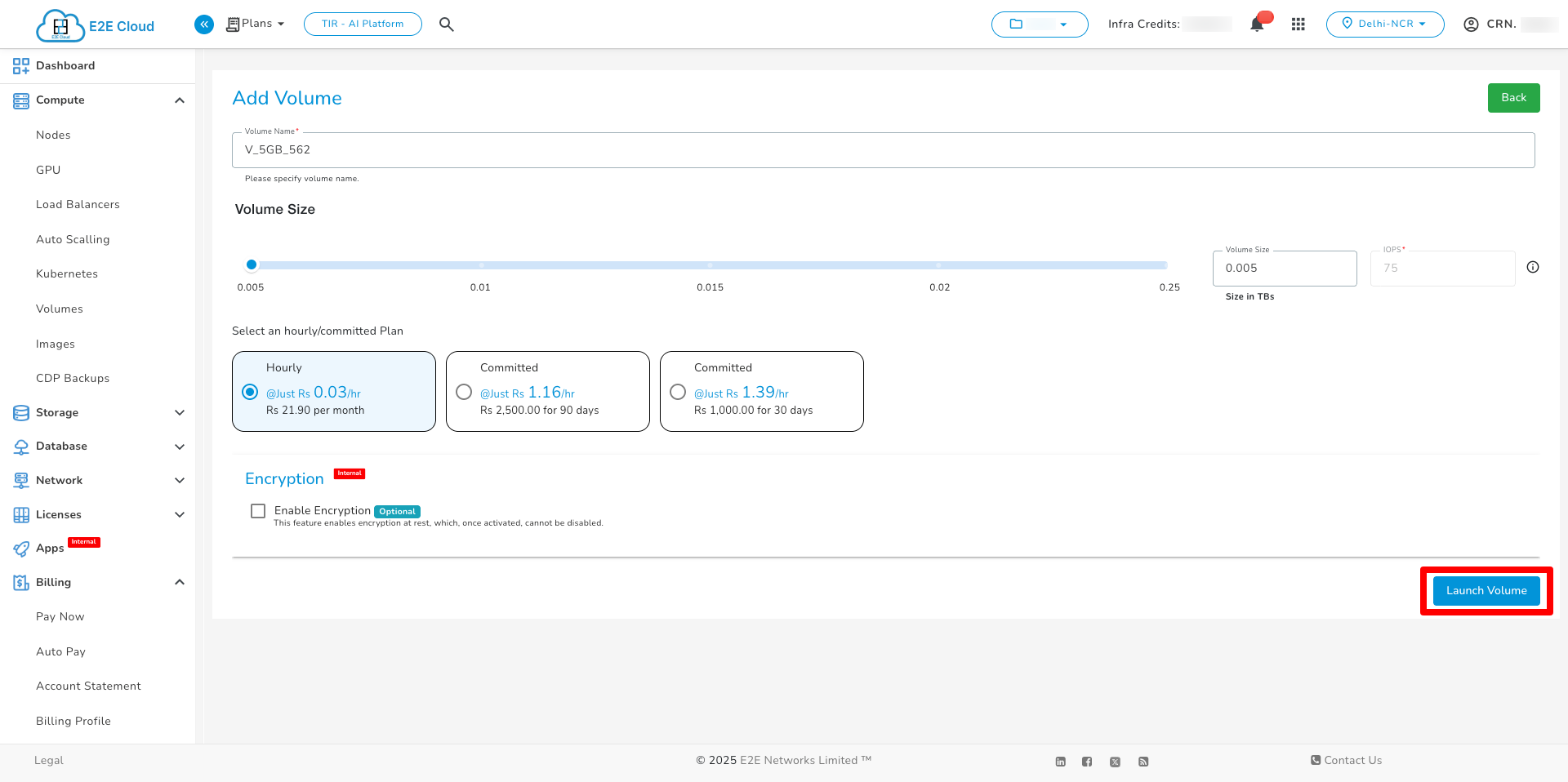Image resolution: width=1568 pixels, height=782 pixels.
Task: Click the Launch Volume button
Action: tap(1486, 590)
